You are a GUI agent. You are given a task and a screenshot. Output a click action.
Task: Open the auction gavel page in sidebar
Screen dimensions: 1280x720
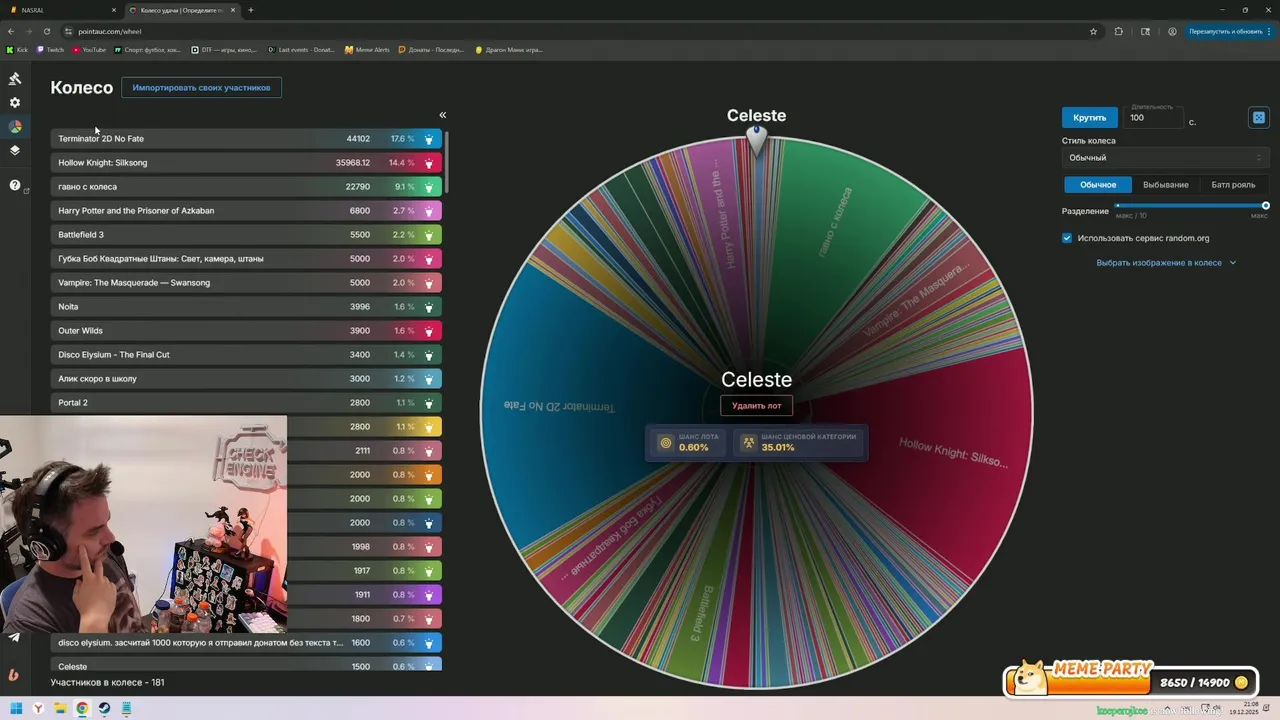(x=15, y=78)
